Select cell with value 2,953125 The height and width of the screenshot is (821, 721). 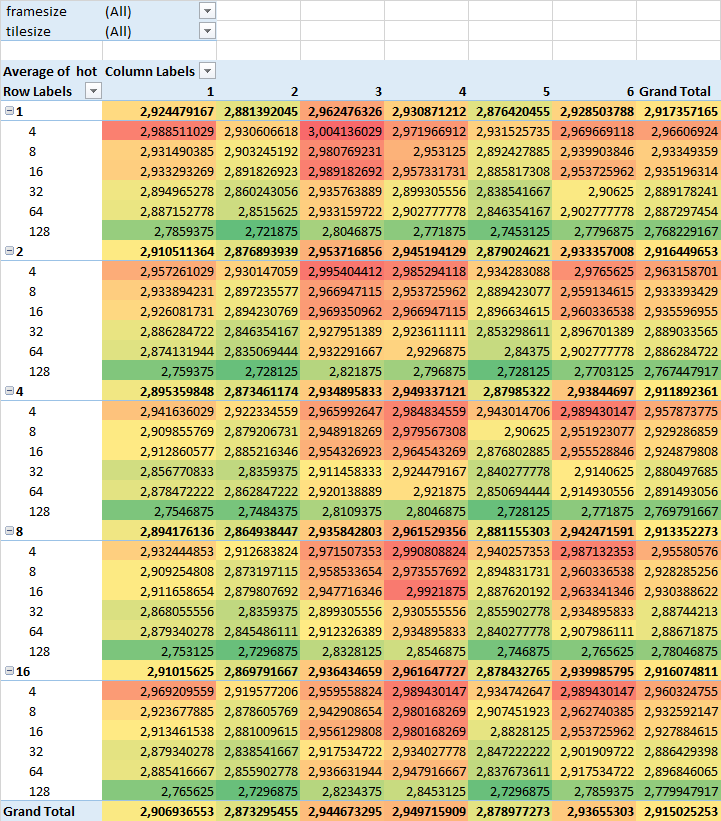tap(427, 151)
